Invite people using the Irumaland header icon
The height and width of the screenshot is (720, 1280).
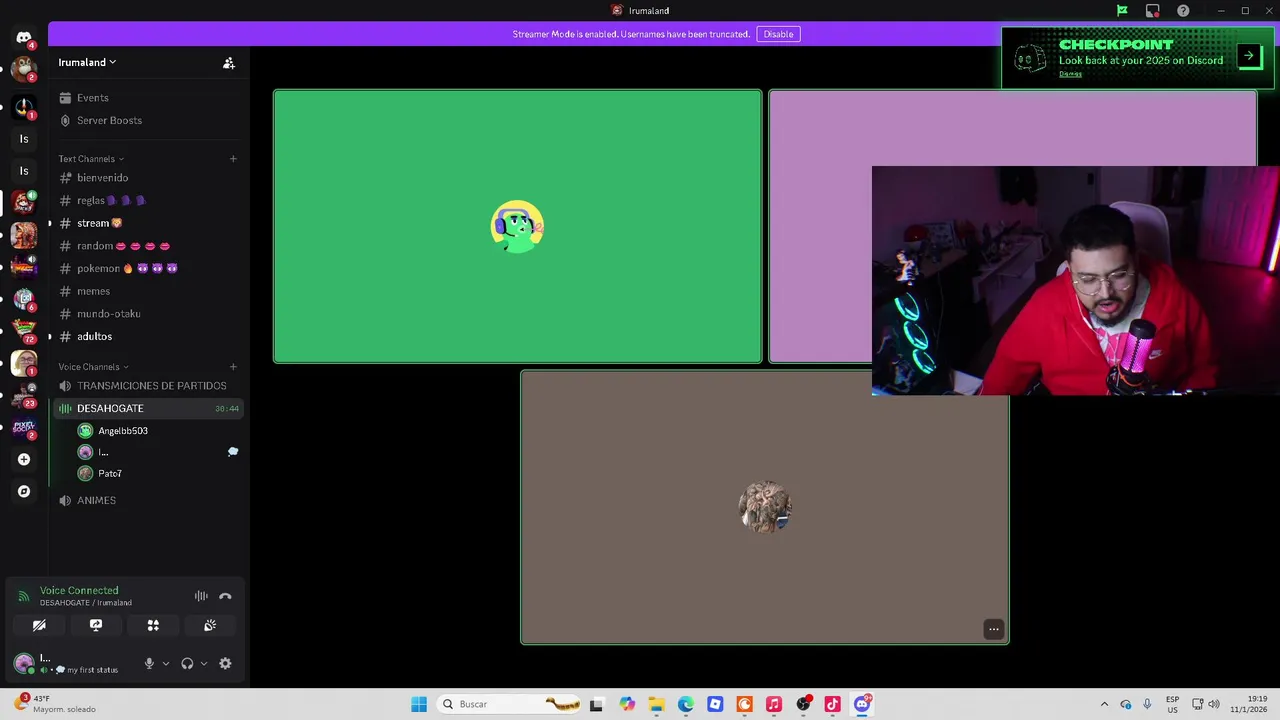pyautogui.click(x=229, y=63)
